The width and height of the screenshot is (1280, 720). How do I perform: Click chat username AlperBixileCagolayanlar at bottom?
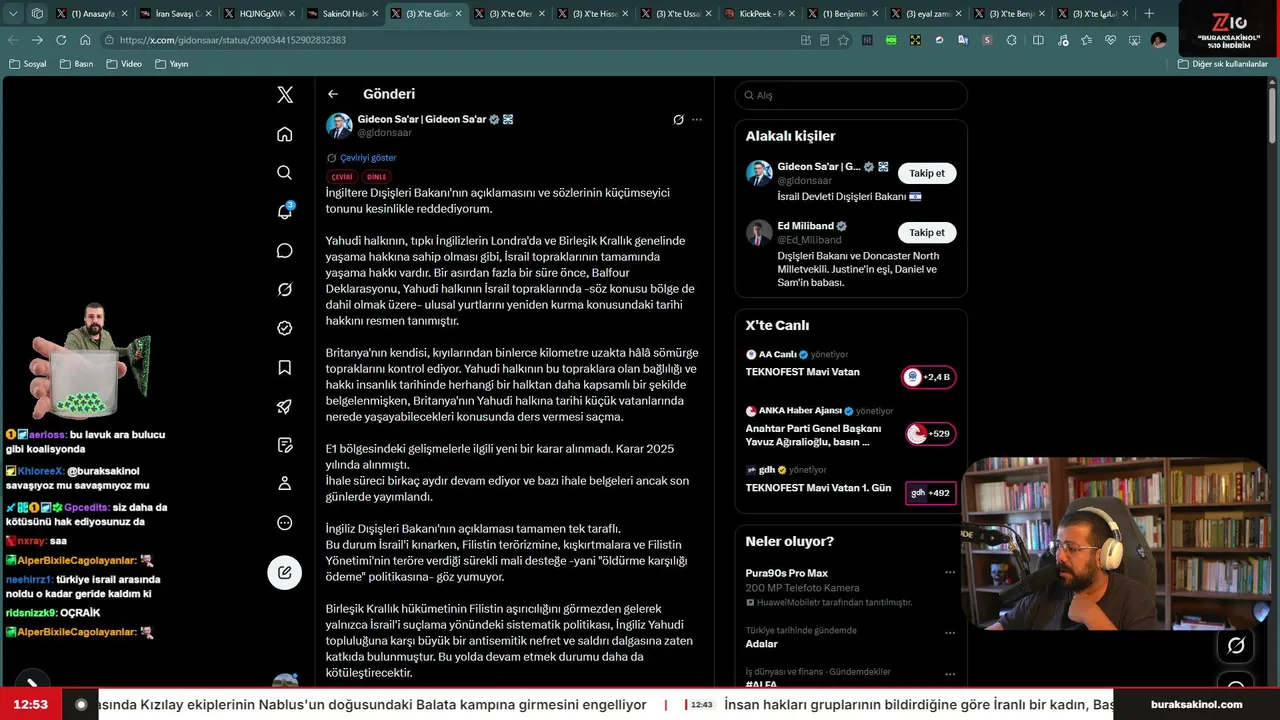click(x=76, y=632)
